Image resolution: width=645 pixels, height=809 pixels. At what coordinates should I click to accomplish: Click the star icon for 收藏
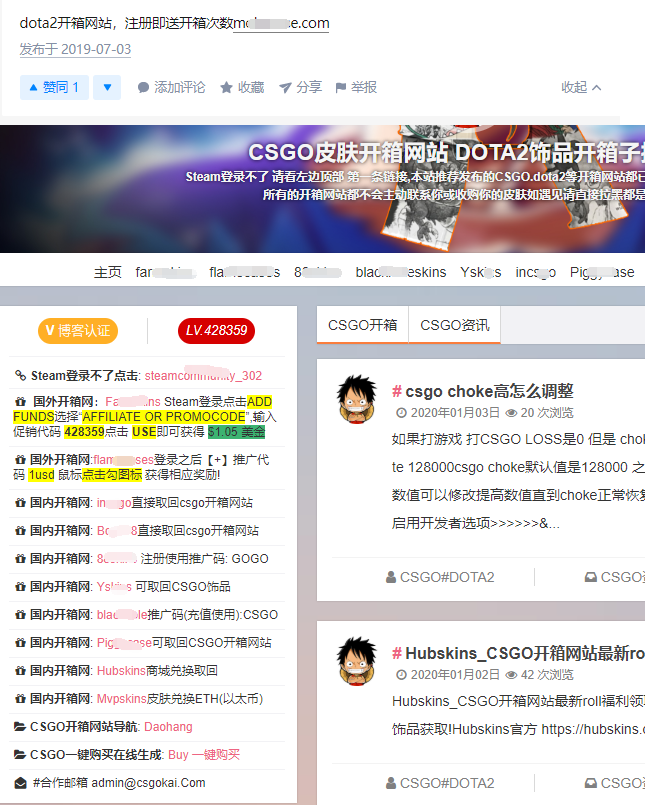(x=226, y=88)
